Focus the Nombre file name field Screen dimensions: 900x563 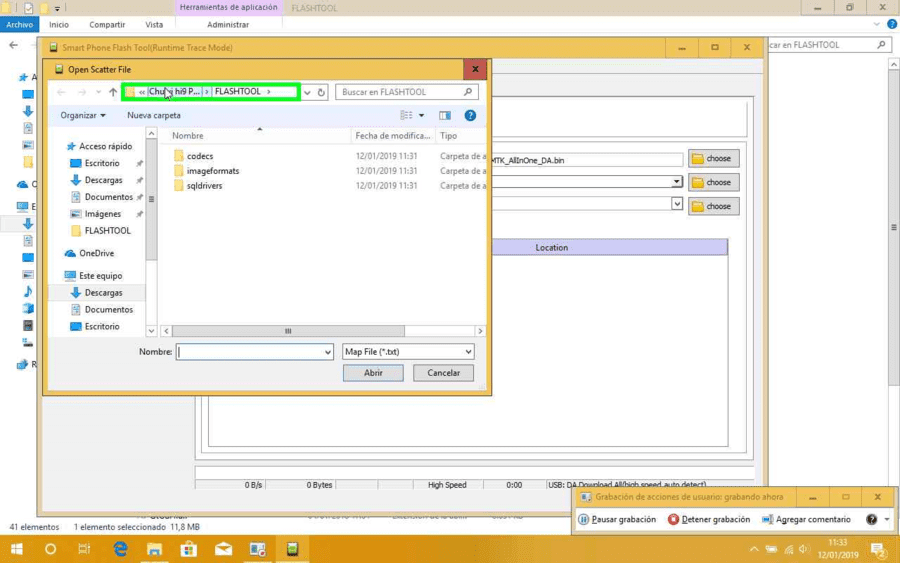click(250, 352)
